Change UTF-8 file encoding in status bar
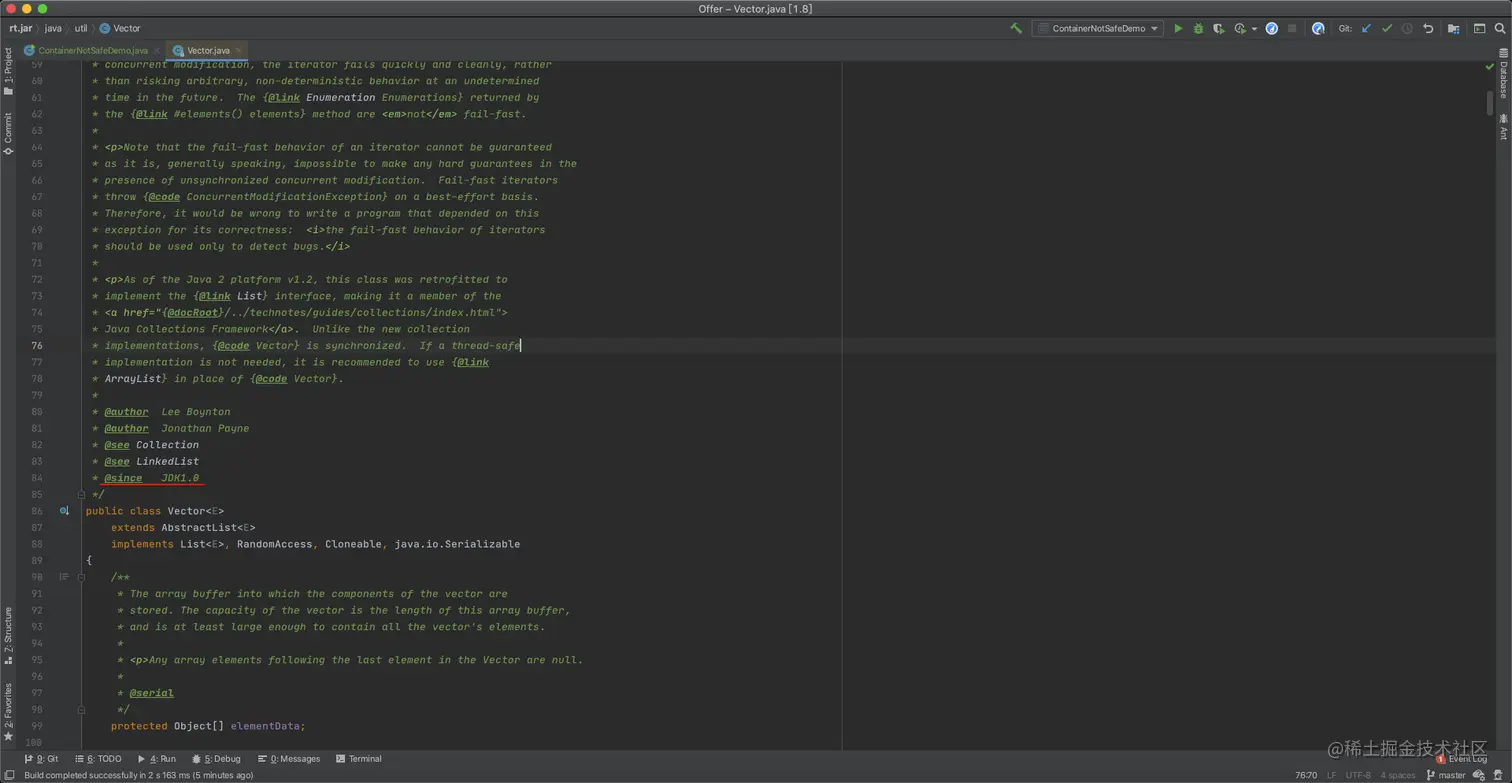Viewport: 1512px width, 783px height. pos(1358,775)
